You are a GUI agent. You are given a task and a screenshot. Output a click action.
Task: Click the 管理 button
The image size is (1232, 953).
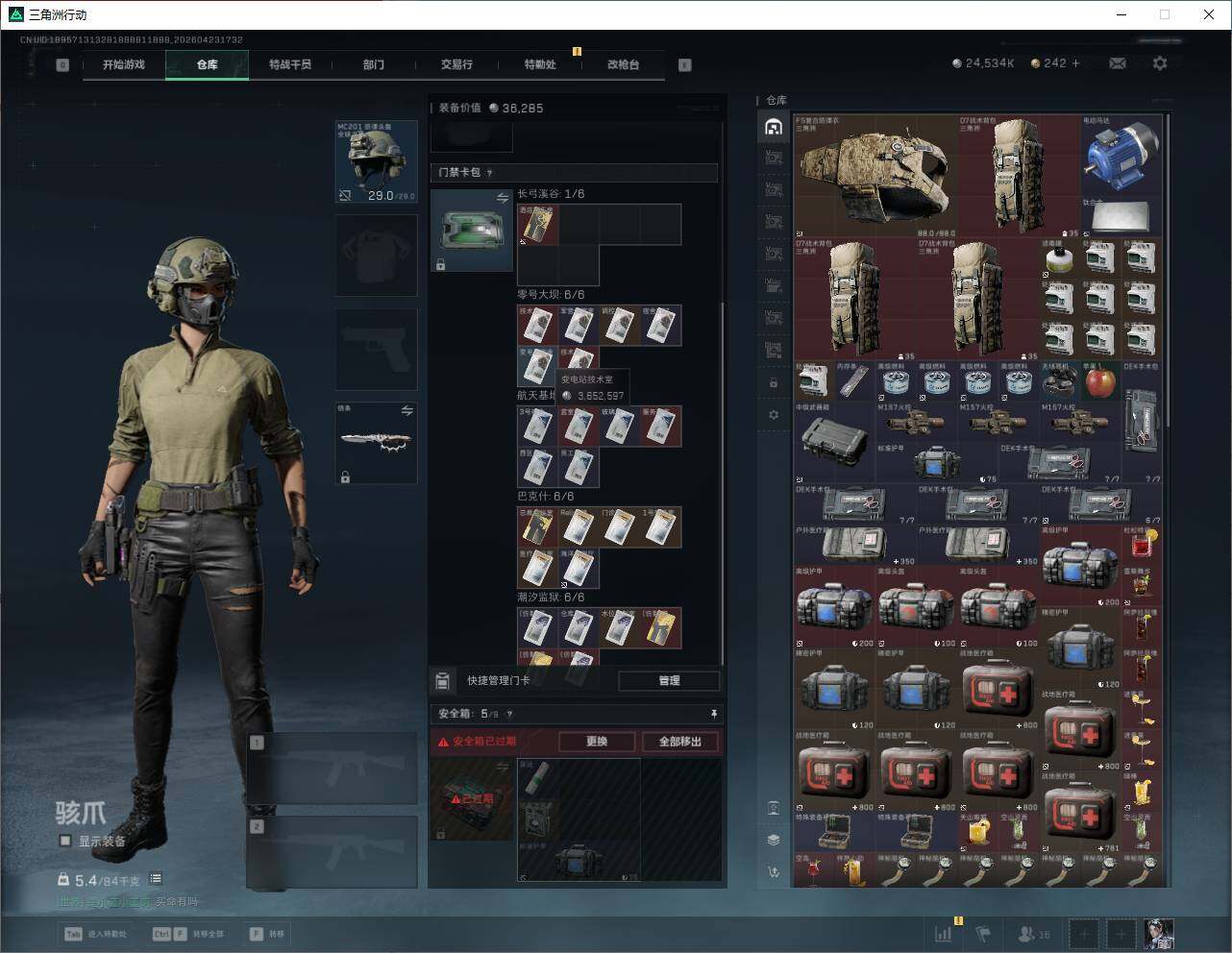669,680
